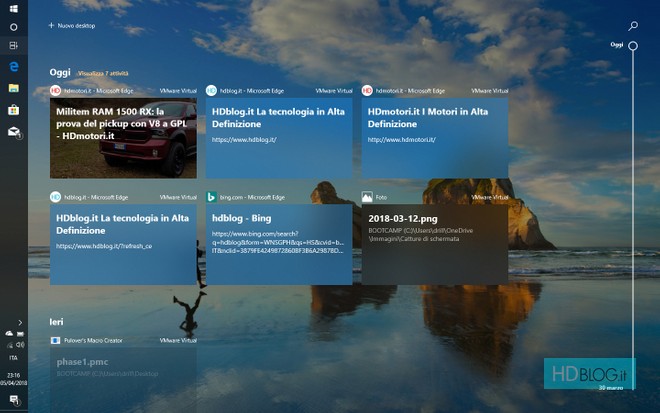Viewport: 660px width, 413px height.
Task: Open phase1.pmc activity under Ieri
Action: 123,362
